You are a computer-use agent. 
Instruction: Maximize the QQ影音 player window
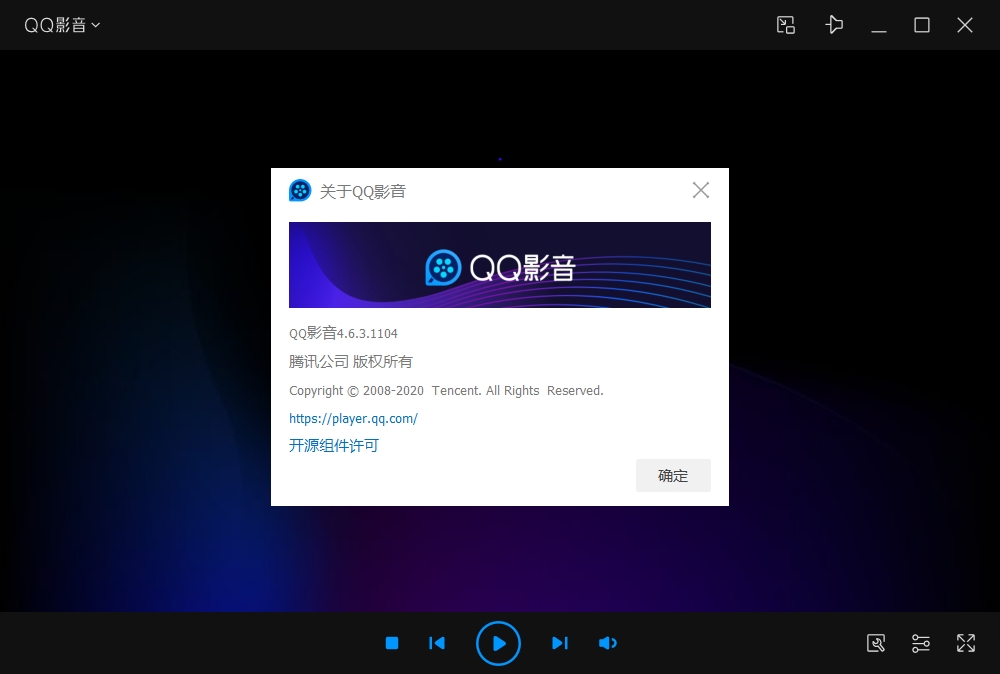point(922,25)
